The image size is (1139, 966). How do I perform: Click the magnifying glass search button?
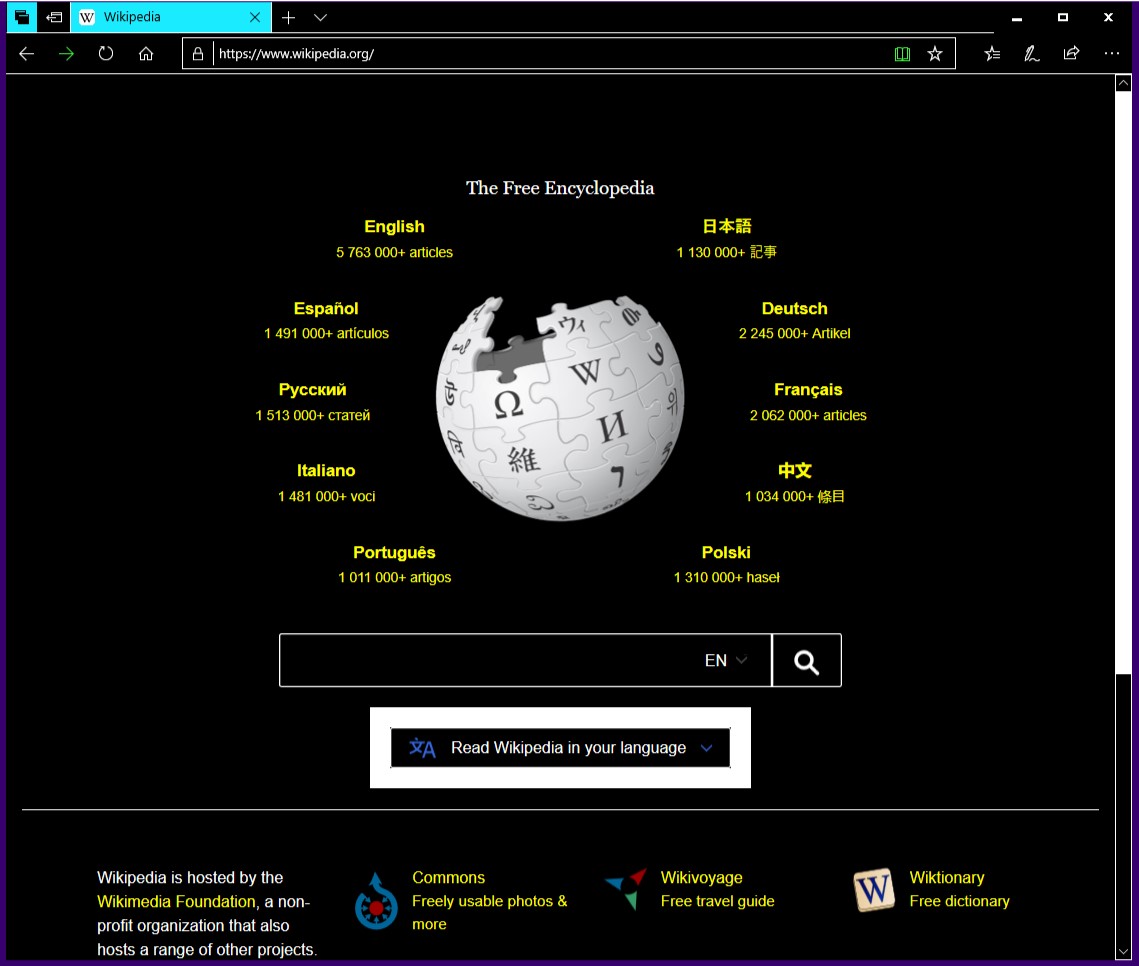tap(806, 661)
